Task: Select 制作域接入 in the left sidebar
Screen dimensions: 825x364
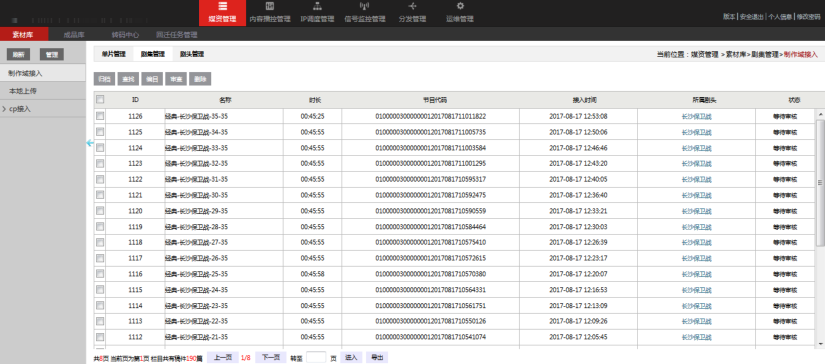Action: pos(25,73)
